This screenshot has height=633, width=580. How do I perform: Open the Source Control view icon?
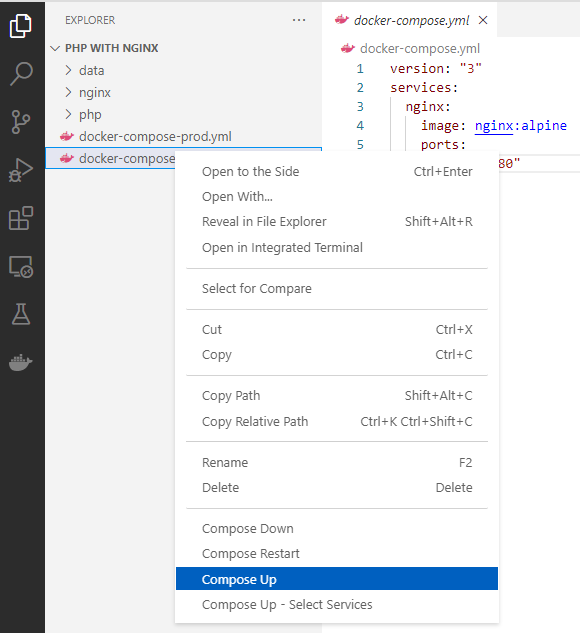pyautogui.click(x=21, y=122)
